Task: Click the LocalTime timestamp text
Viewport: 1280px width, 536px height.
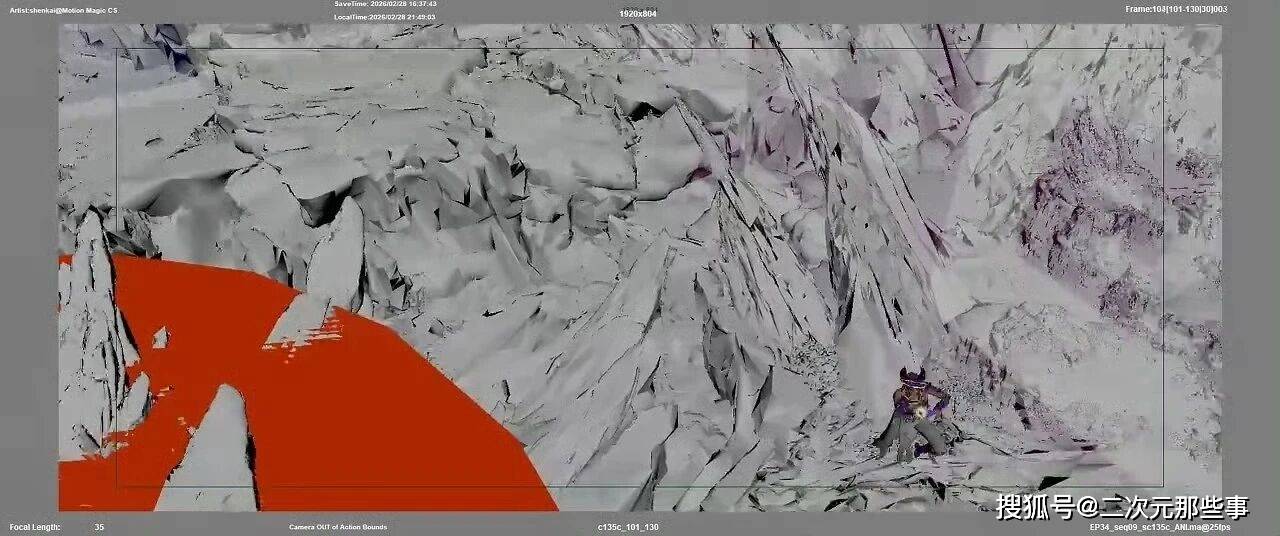Action: tap(385, 17)
